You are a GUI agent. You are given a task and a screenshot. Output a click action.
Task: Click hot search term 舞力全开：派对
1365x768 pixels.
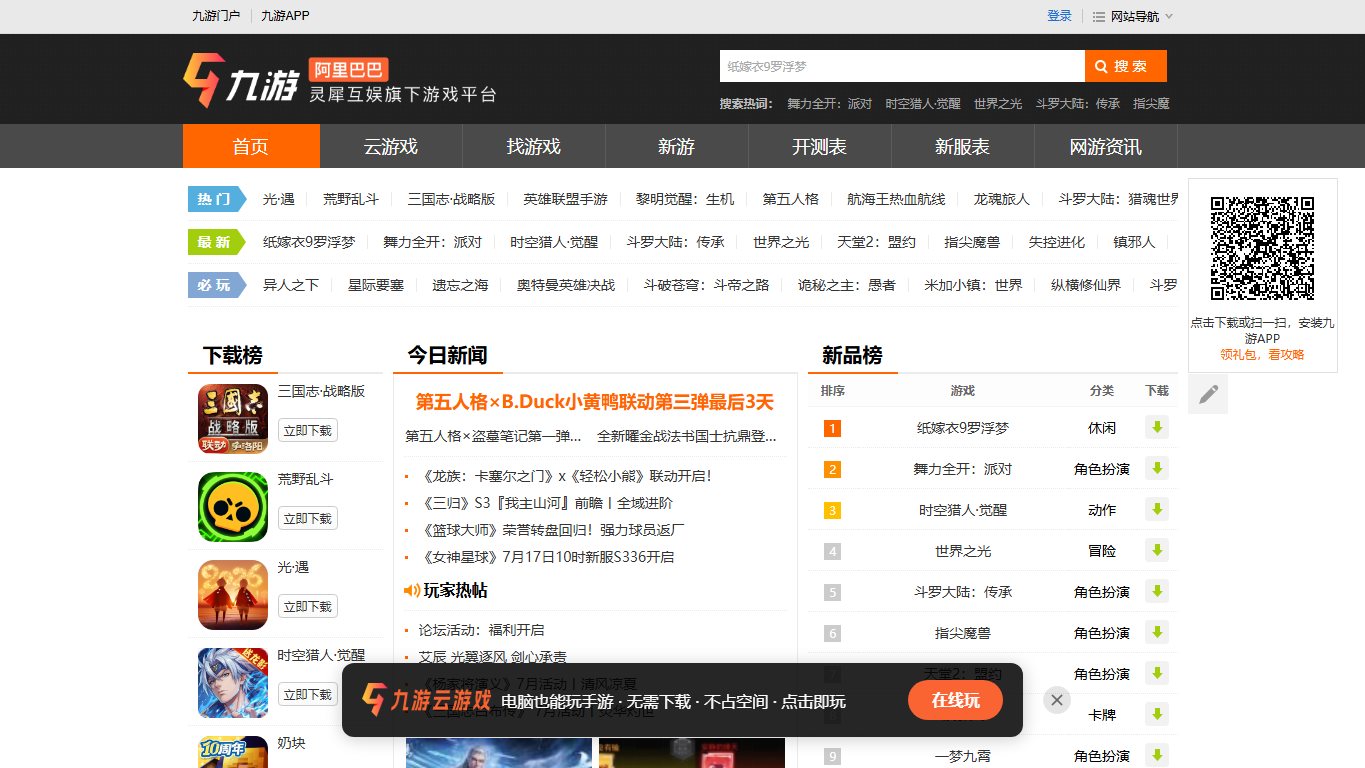click(x=829, y=104)
